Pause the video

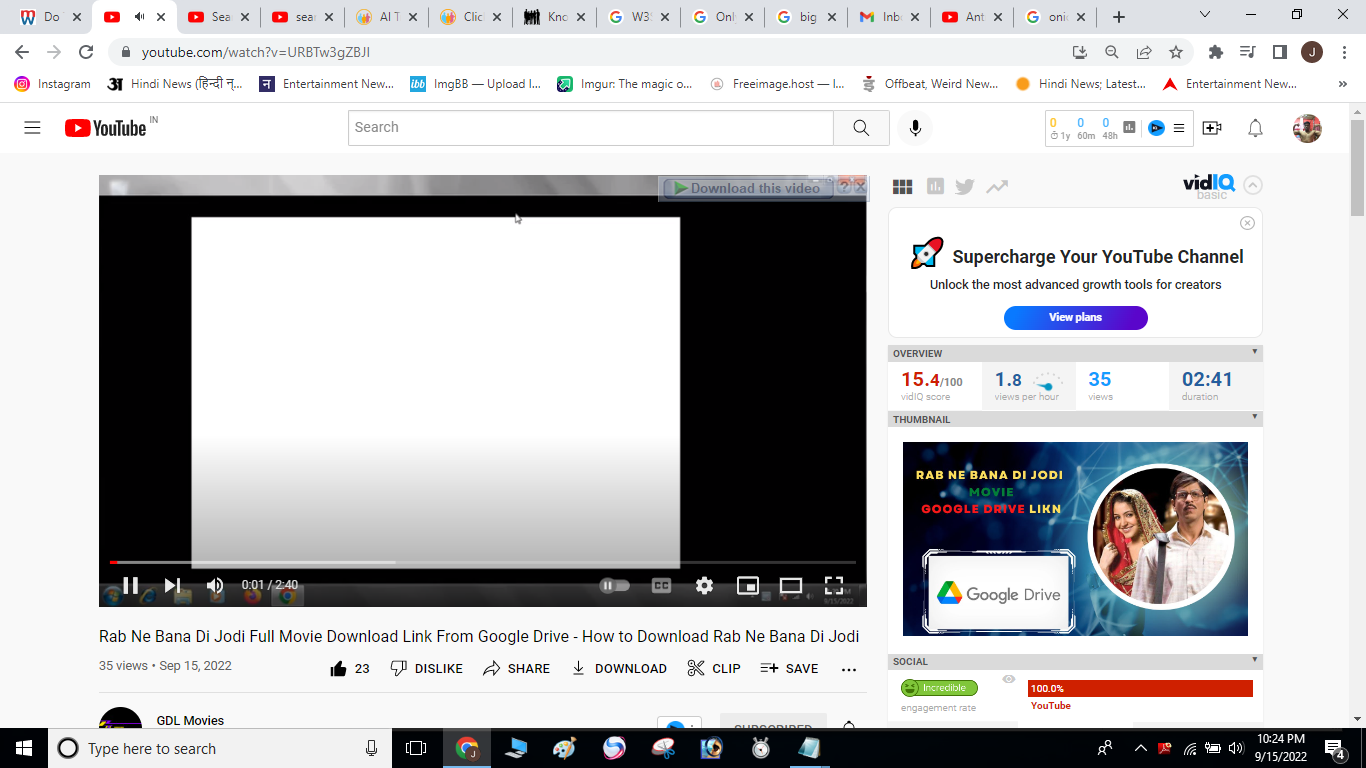tap(130, 585)
